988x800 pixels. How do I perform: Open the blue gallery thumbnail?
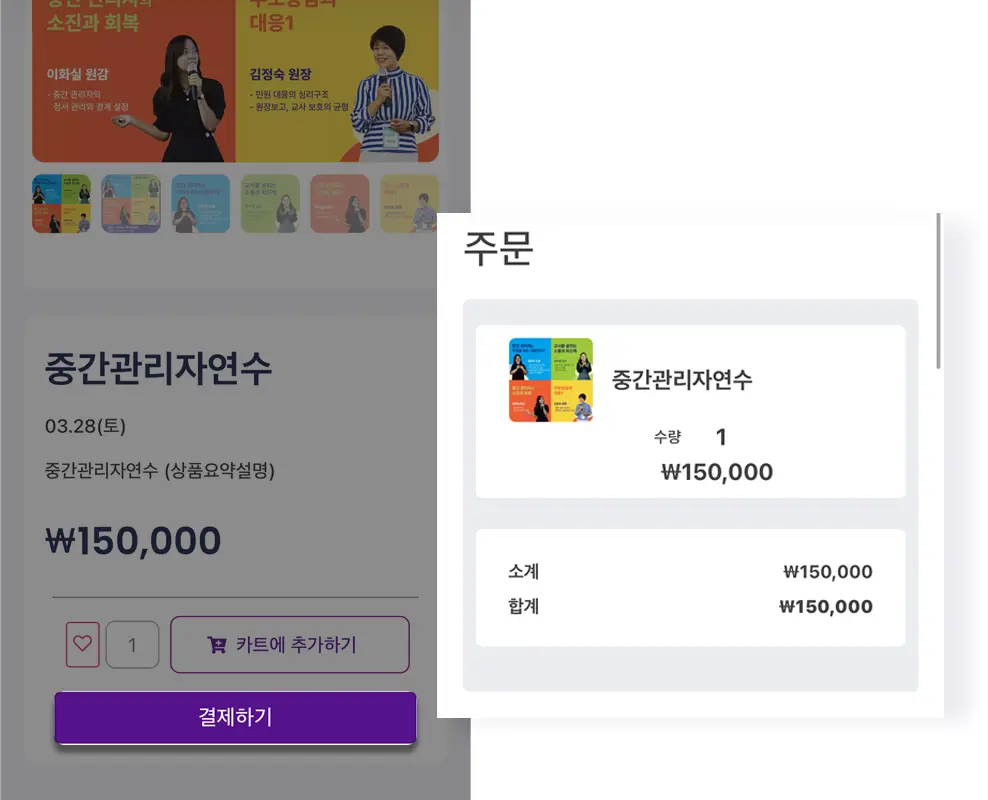[x=200, y=204]
